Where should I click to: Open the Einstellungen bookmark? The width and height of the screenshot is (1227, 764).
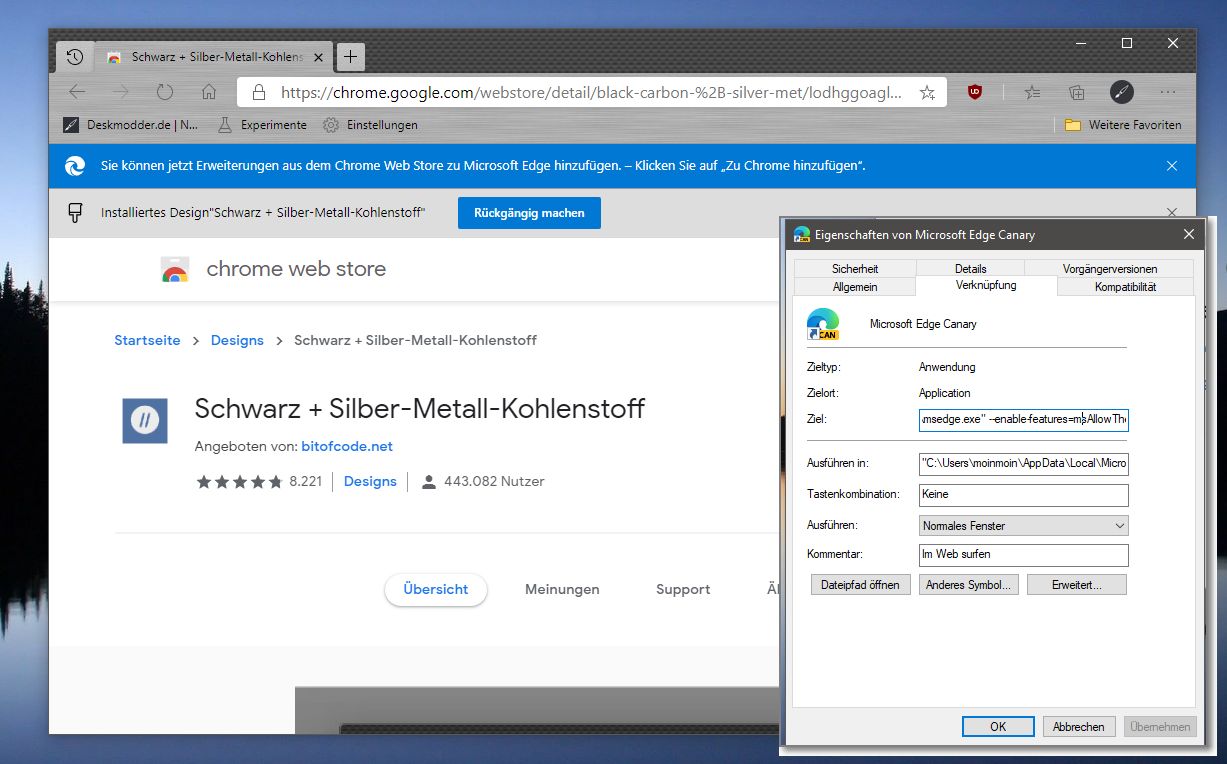(x=371, y=125)
